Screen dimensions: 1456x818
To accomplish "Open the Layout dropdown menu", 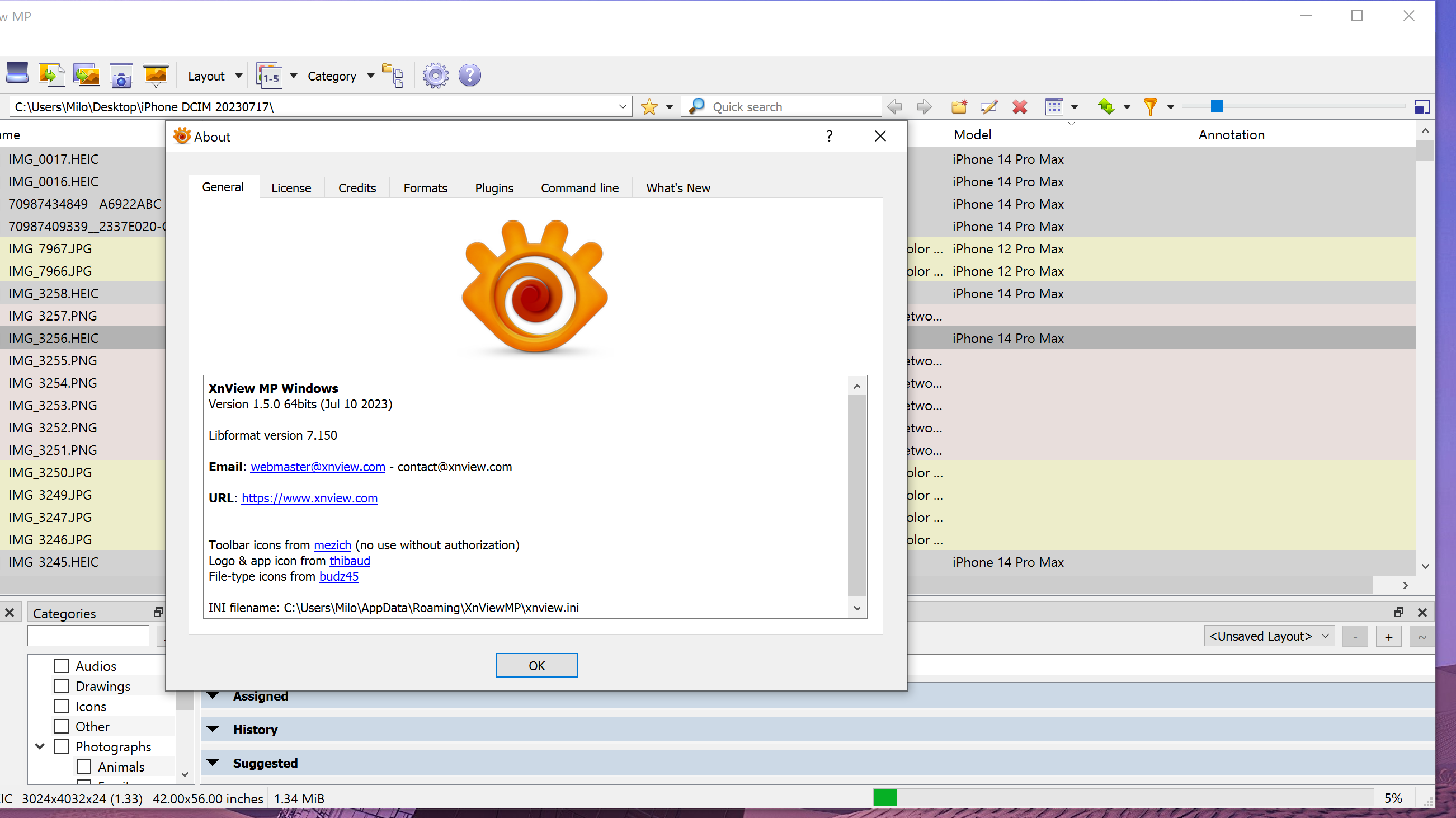I will coord(214,76).
